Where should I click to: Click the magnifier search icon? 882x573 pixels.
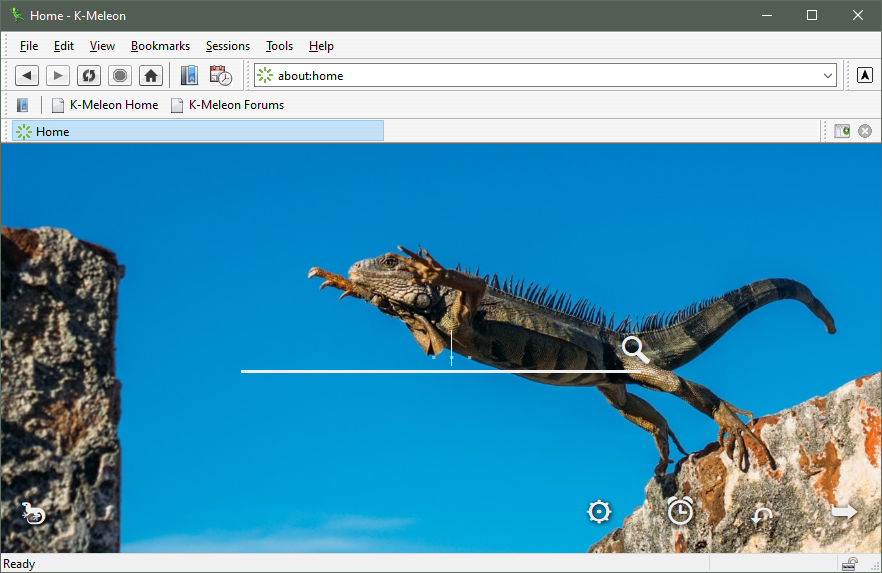(x=635, y=350)
